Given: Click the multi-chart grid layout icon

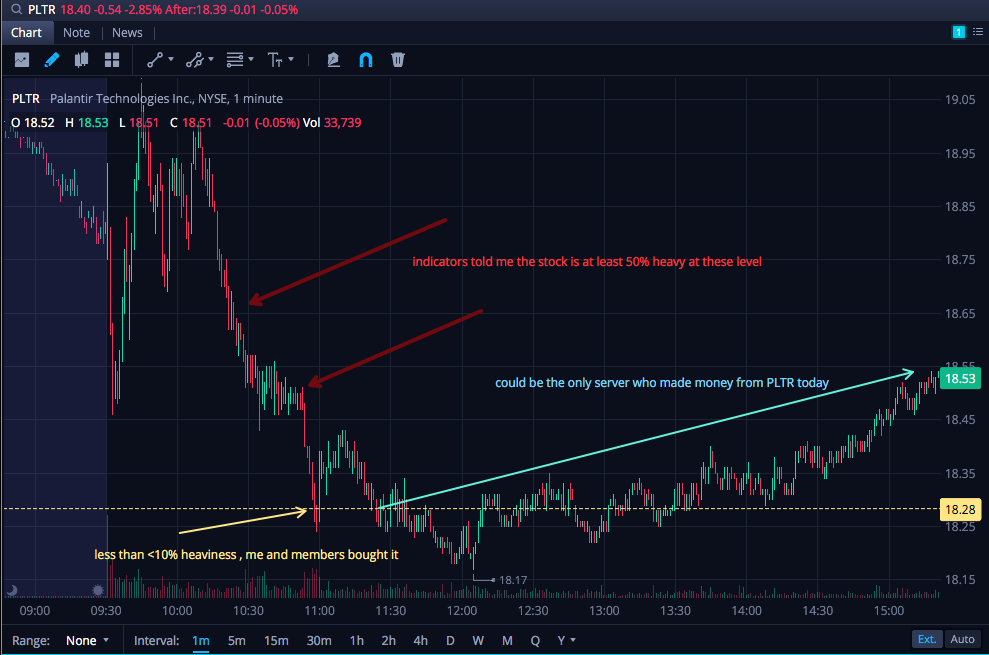Looking at the screenshot, I should click(x=112, y=60).
